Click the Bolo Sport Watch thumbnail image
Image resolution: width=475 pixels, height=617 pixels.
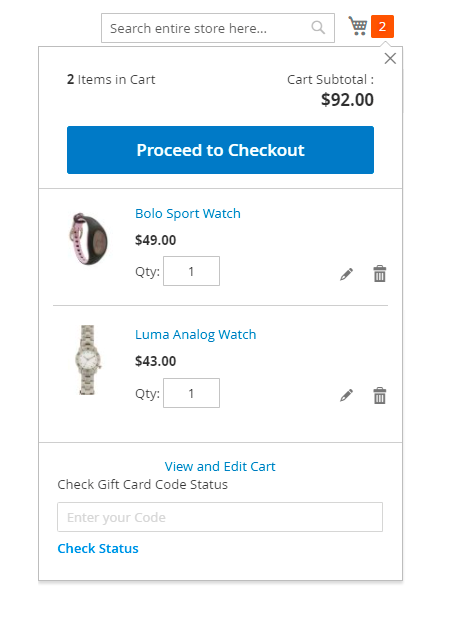pos(88,239)
